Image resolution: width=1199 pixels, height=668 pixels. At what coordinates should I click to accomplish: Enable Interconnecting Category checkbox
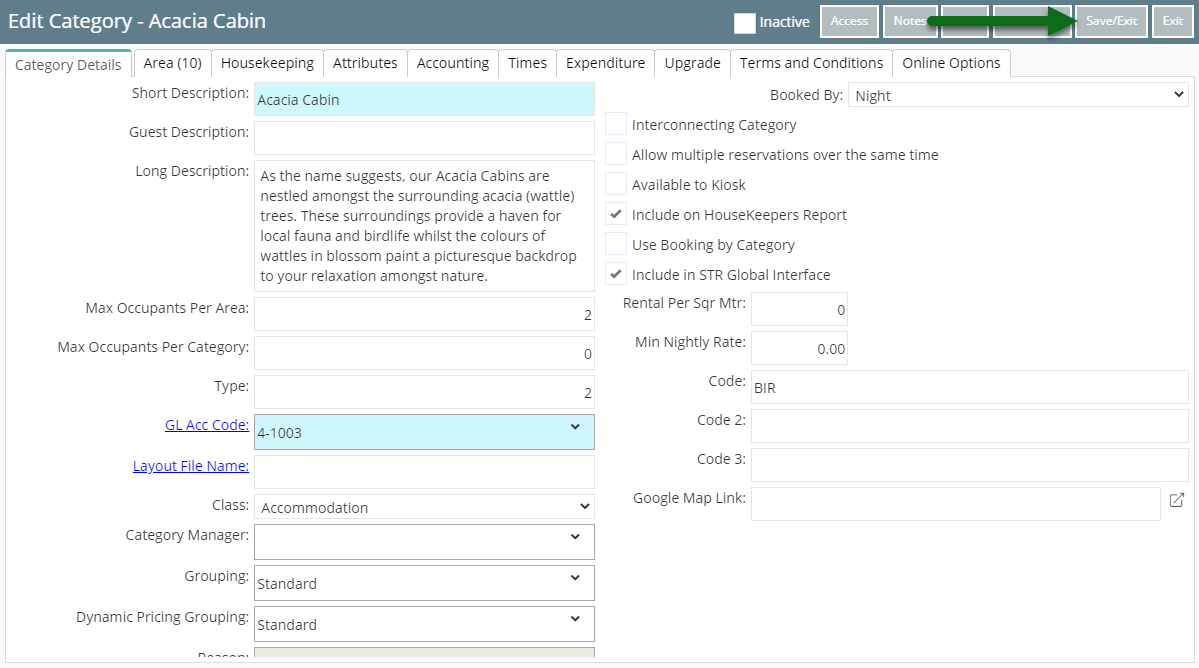click(616, 124)
